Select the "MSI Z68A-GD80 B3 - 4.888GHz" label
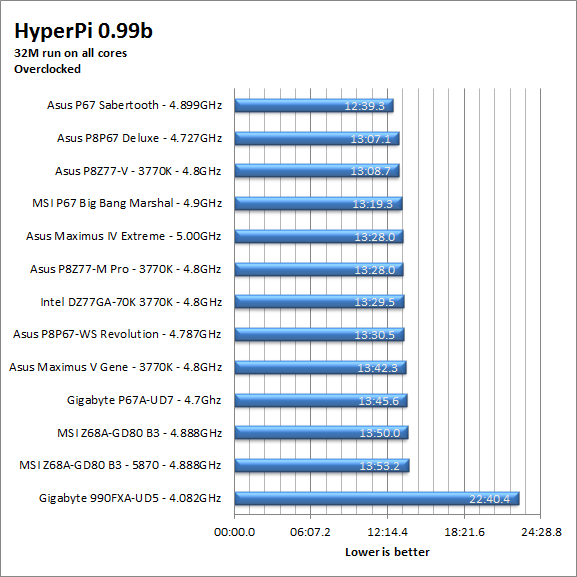Screen dimensions: 577x577 click(x=139, y=433)
